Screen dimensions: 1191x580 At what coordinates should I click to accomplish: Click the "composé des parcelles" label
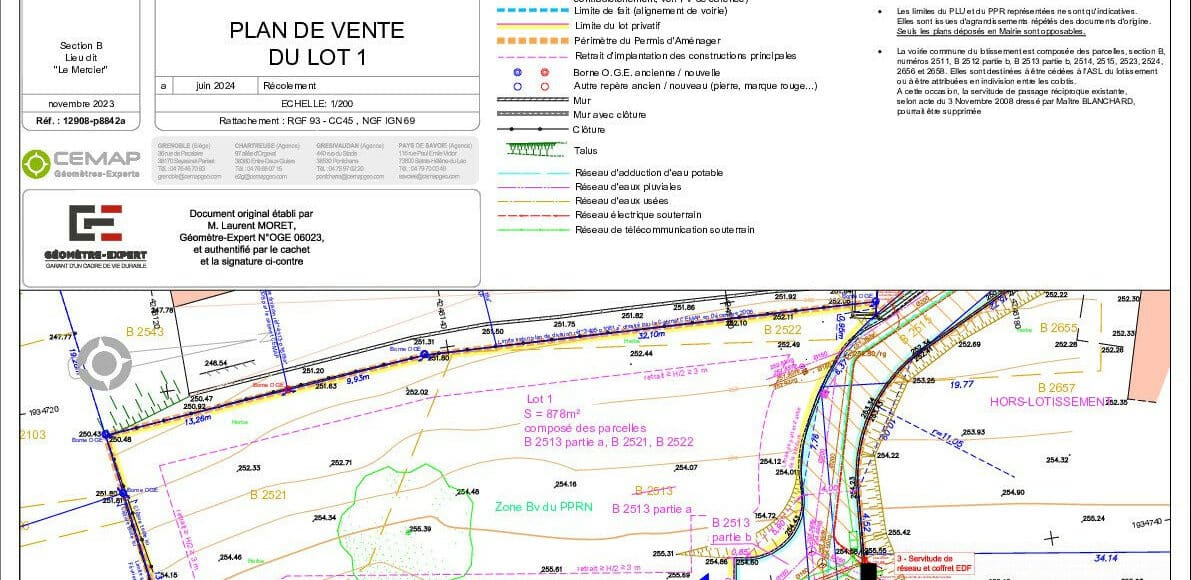tap(585, 427)
